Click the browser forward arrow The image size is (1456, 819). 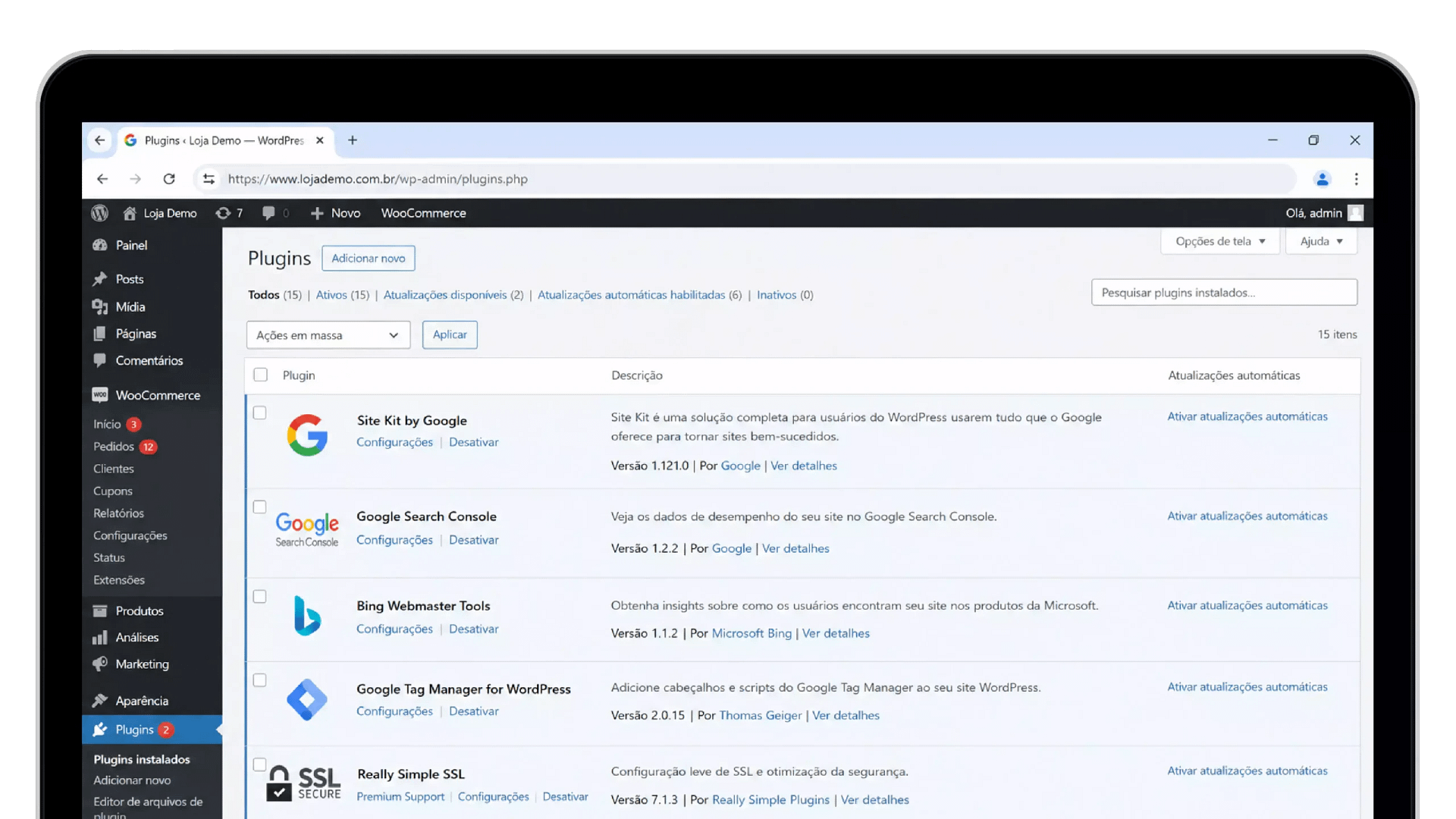coord(136,179)
